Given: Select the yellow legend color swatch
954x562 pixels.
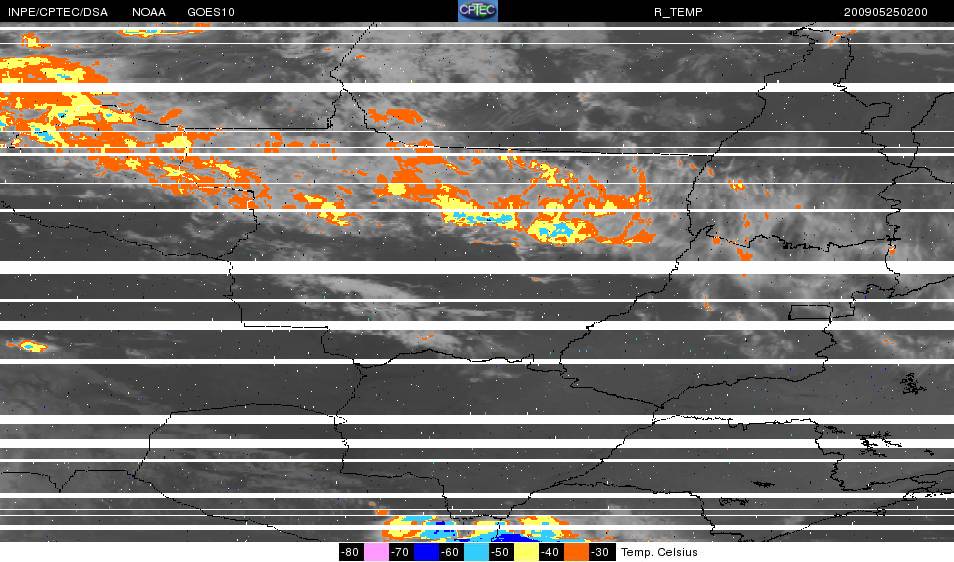Looking at the screenshot, I should (526, 552).
